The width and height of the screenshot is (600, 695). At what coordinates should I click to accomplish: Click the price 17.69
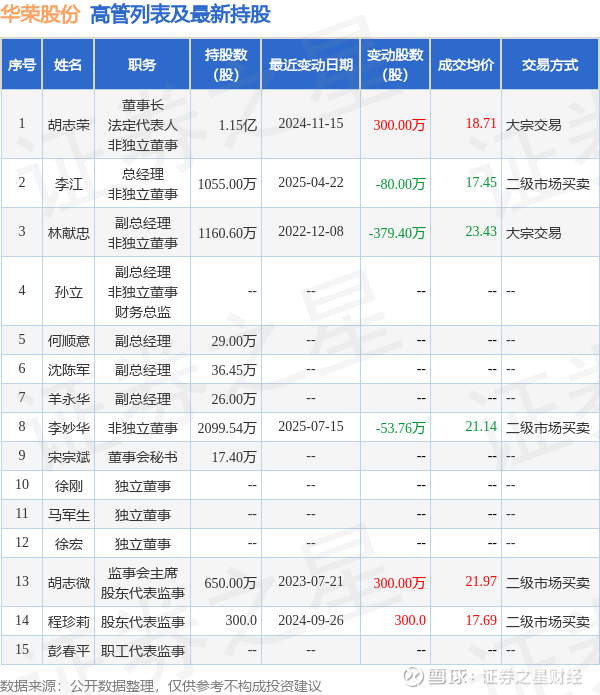click(x=481, y=620)
